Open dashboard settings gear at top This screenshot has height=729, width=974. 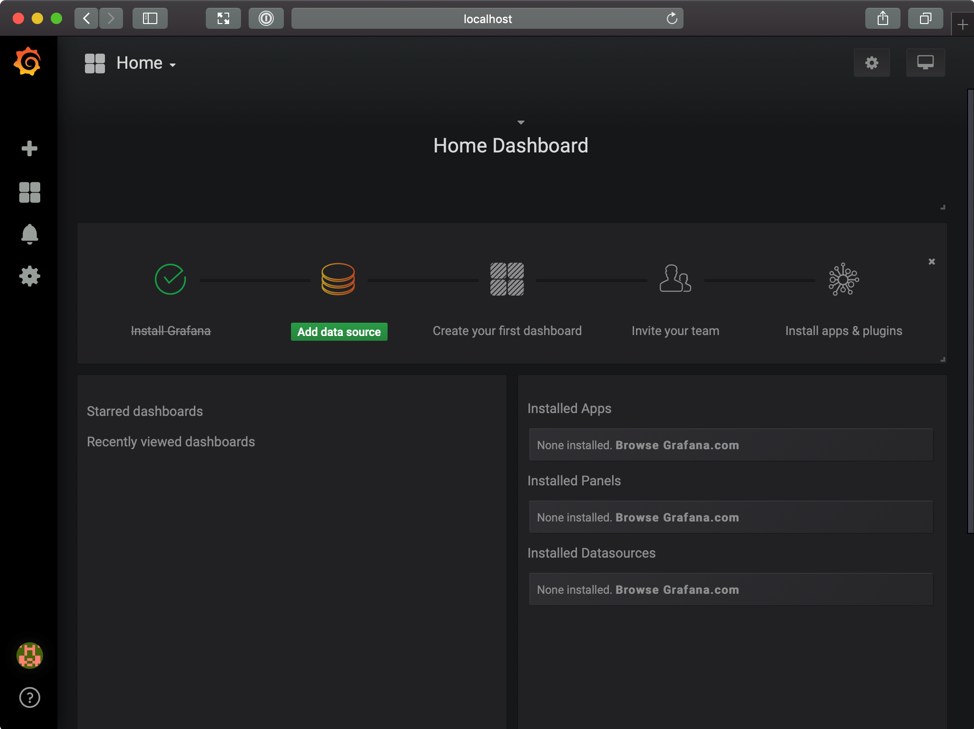pos(871,63)
